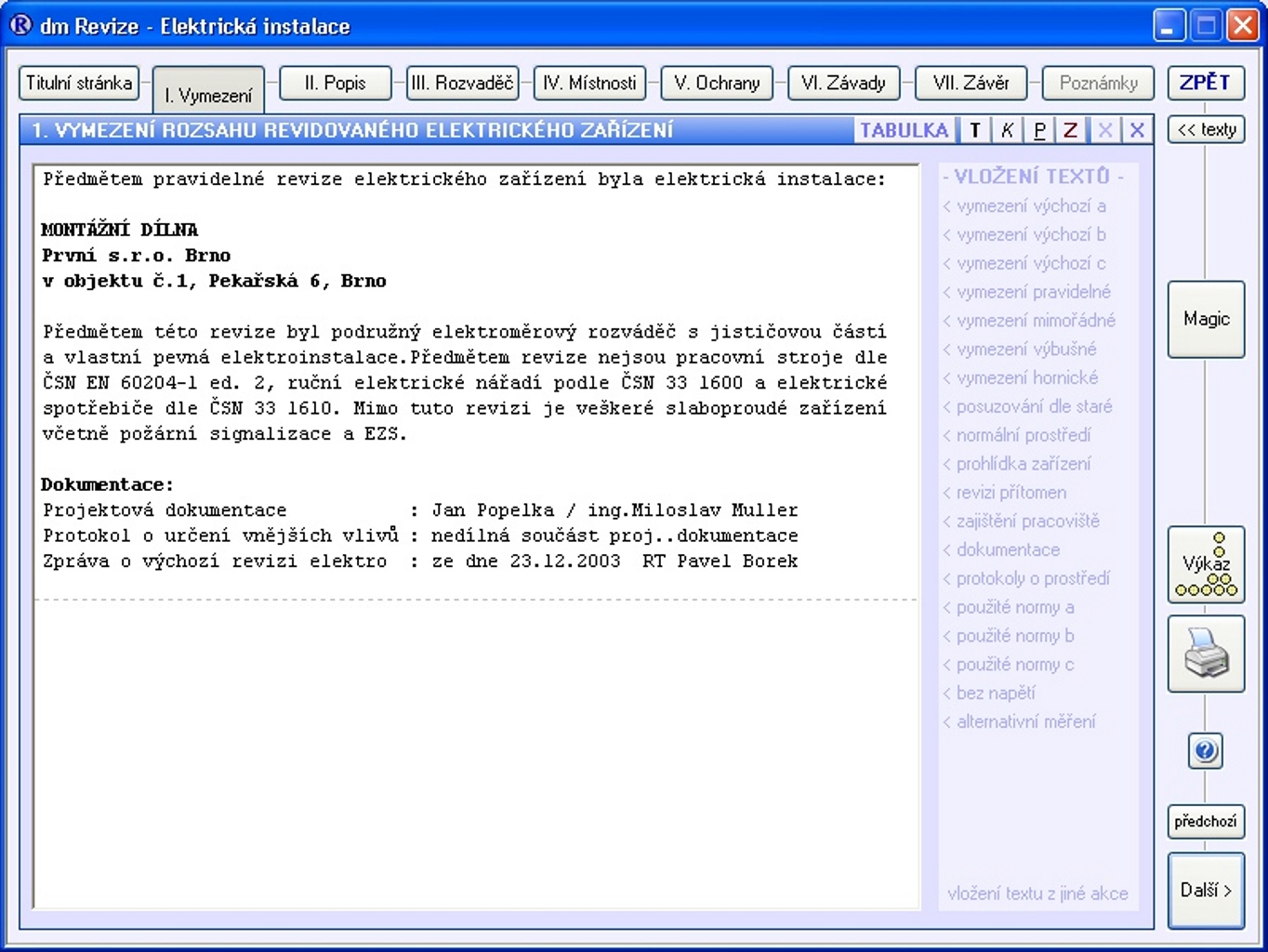Toggle underline P formatting button

click(1039, 130)
